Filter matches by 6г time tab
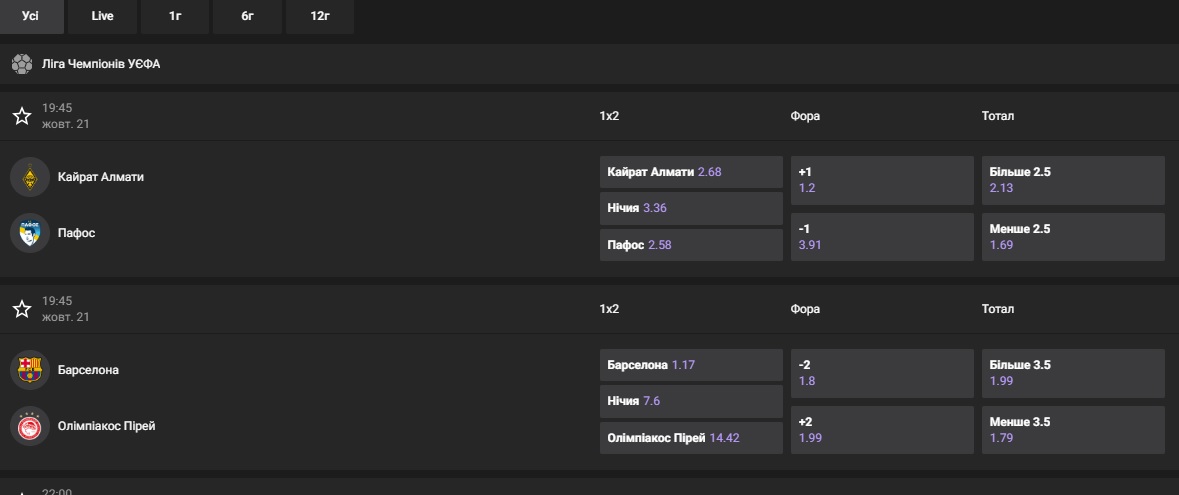Viewport: 1179px width, 495px height. click(x=247, y=16)
